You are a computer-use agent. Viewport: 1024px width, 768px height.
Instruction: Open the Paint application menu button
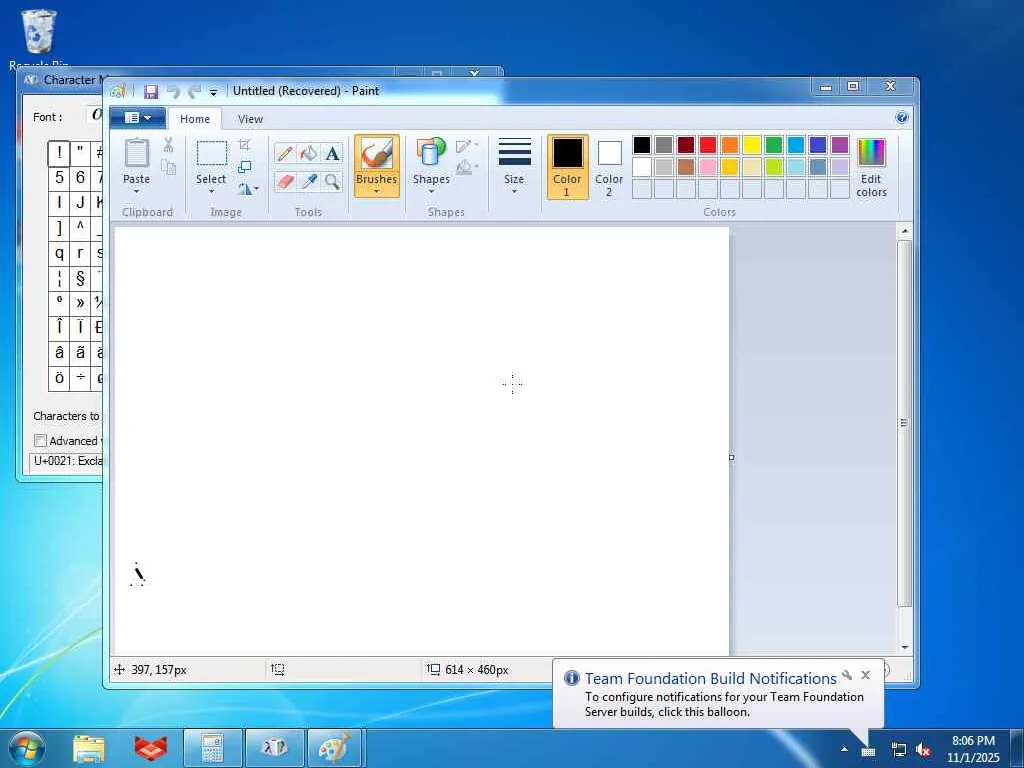tap(138, 118)
